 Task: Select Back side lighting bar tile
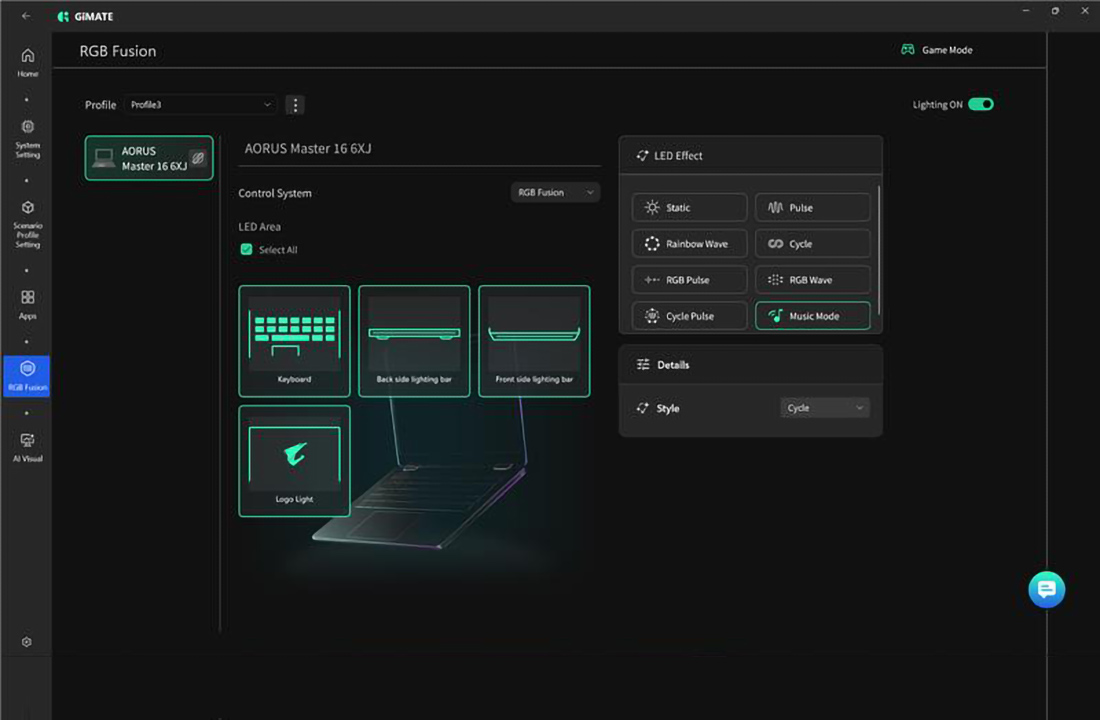click(414, 341)
